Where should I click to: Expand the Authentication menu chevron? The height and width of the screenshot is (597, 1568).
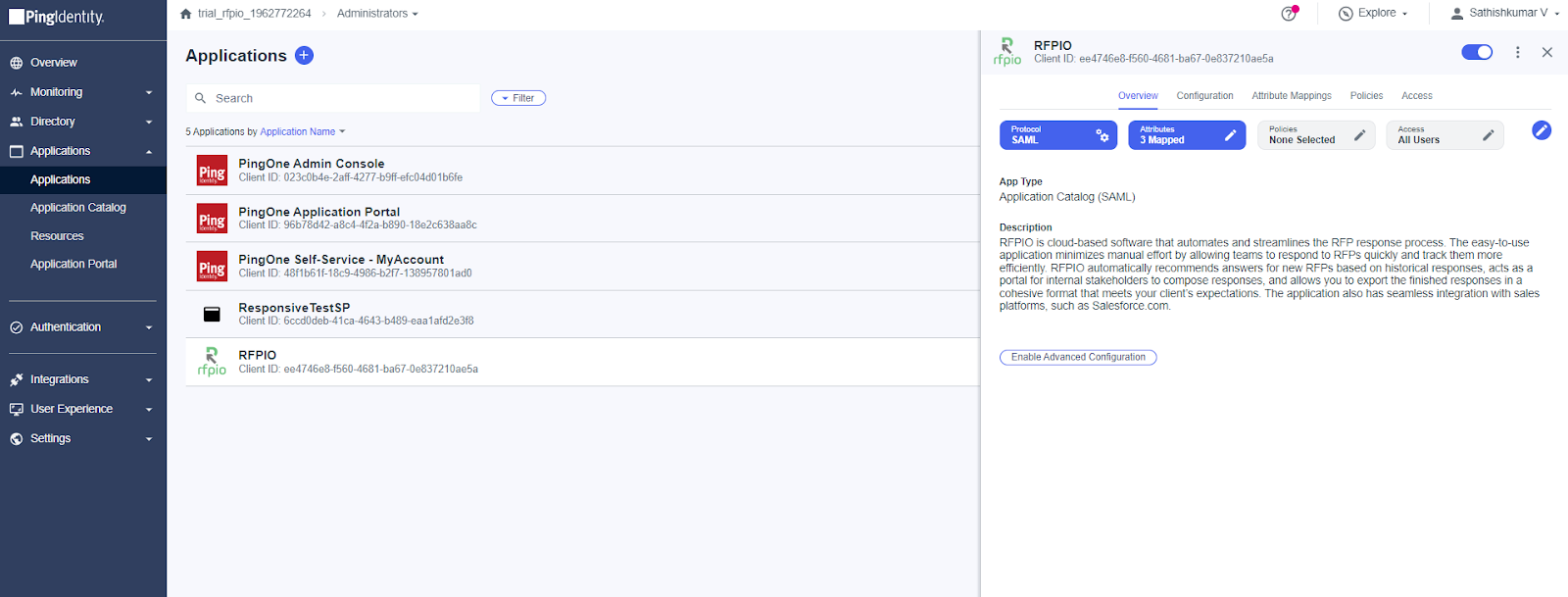click(149, 328)
